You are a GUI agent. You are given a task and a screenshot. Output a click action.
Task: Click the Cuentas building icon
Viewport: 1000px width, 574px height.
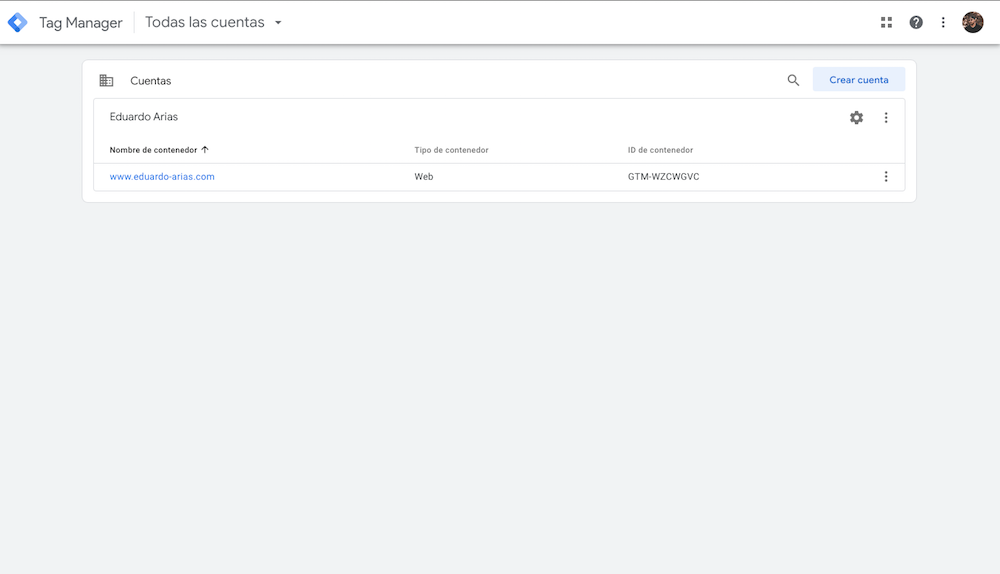tap(107, 80)
